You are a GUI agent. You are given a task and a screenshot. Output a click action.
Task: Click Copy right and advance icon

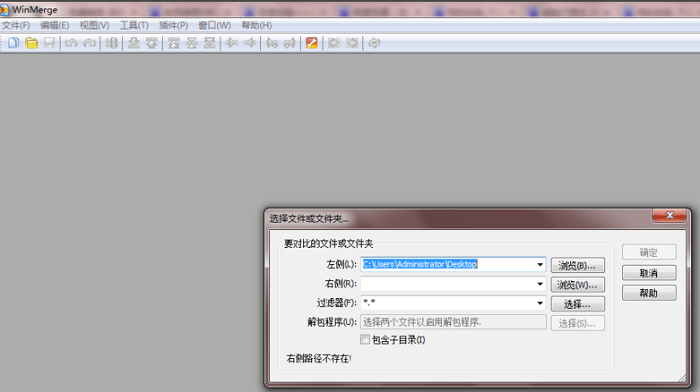[x=272, y=43]
